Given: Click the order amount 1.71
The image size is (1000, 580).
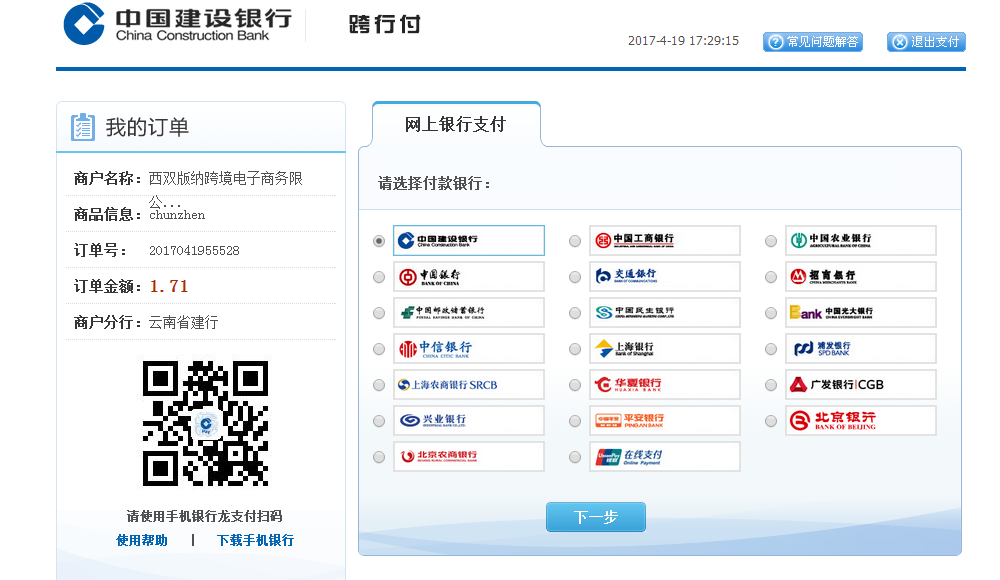Looking at the screenshot, I should click(169, 286).
